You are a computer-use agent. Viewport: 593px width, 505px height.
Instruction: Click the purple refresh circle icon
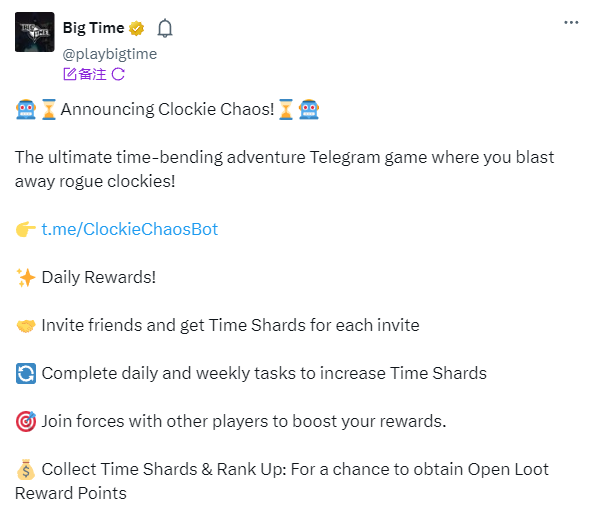(x=118, y=74)
